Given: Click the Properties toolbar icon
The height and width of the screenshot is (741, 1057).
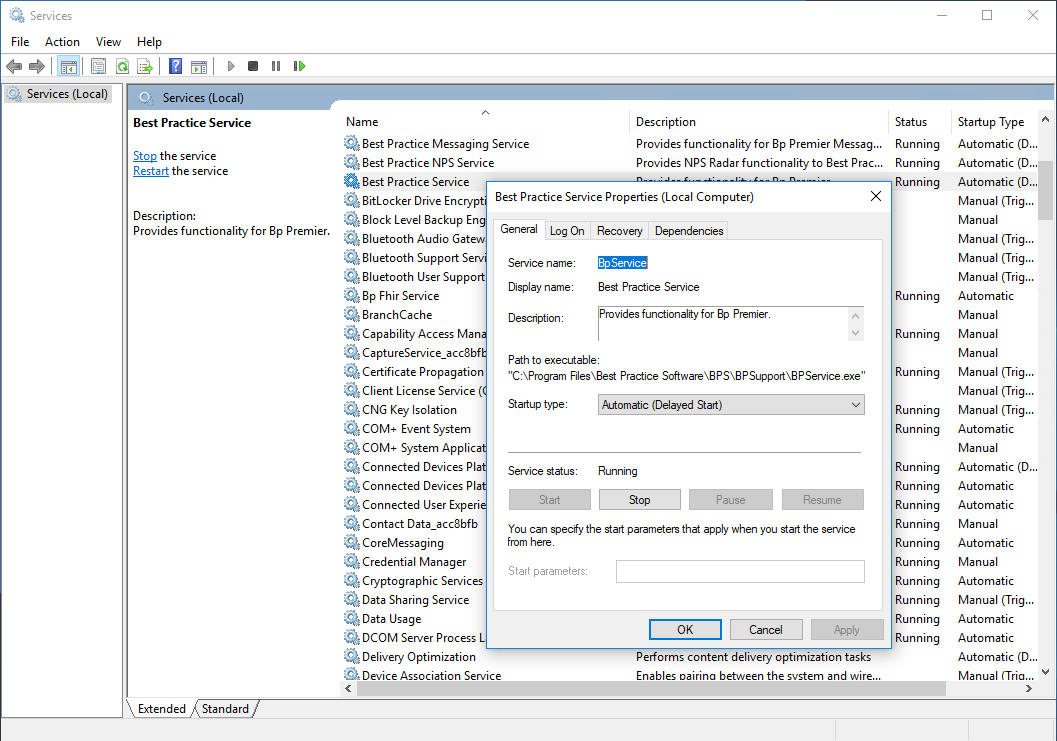Looking at the screenshot, I should [x=98, y=66].
